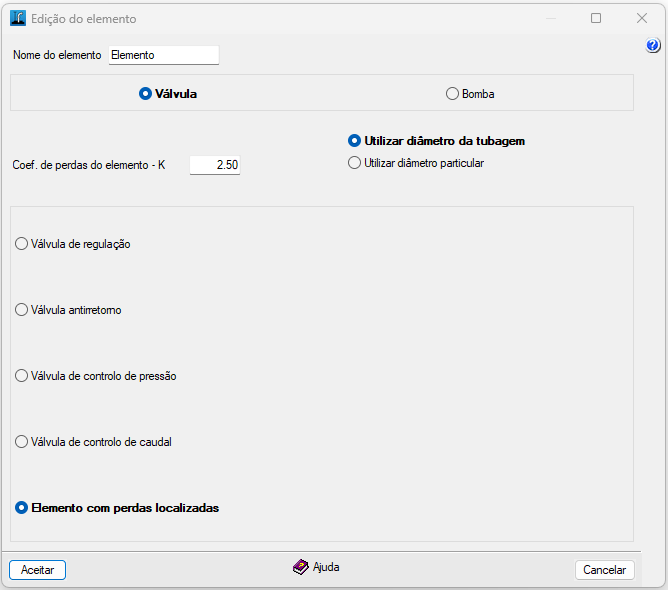Maximize the Edição do elemento window

click(596, 18)
